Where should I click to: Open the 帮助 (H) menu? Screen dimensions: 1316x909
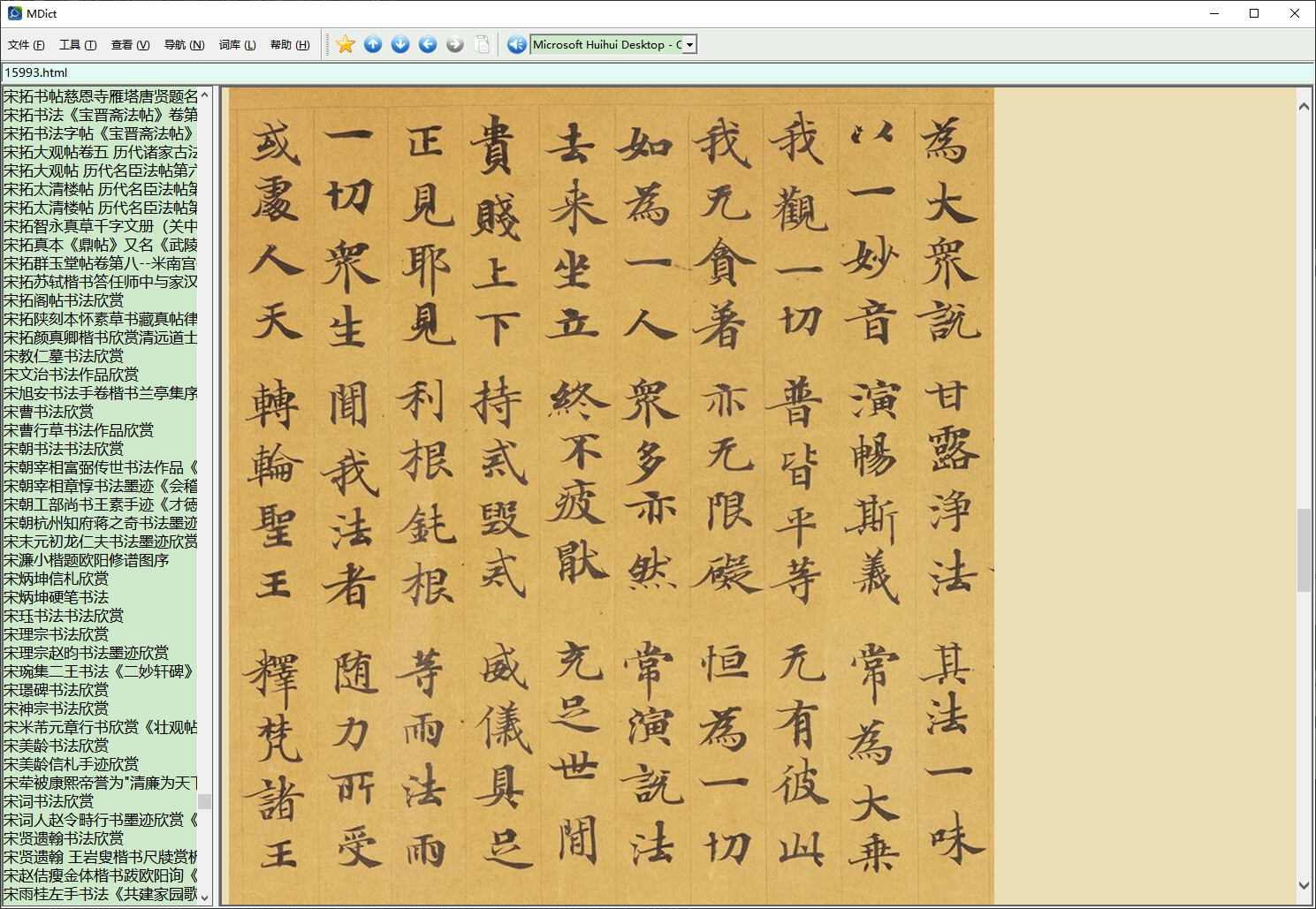[290, 45]
